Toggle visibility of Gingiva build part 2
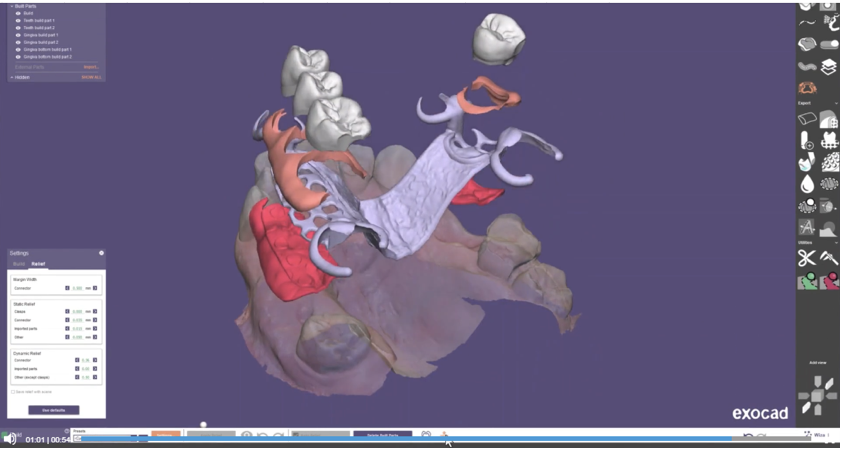The image size is (842, 452). click(18, 42)
